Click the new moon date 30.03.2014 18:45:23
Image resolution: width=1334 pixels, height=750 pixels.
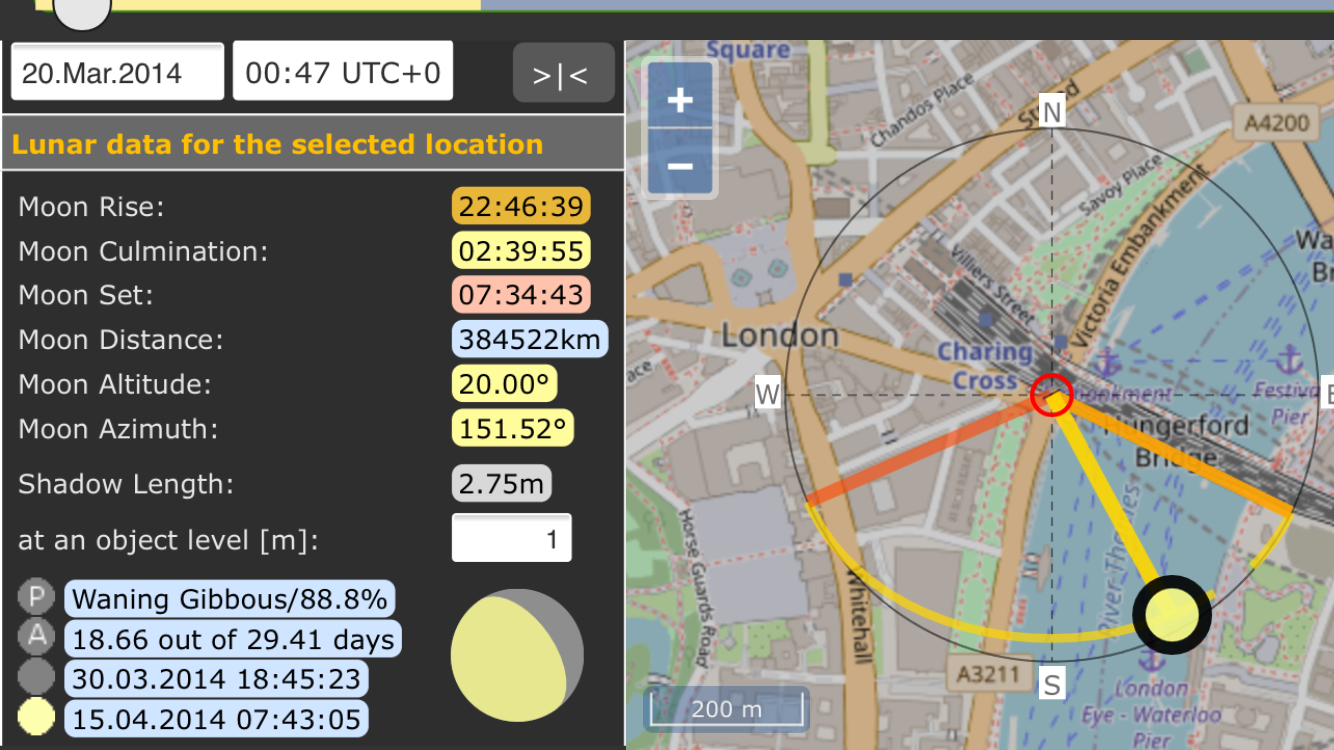[216, 679]
